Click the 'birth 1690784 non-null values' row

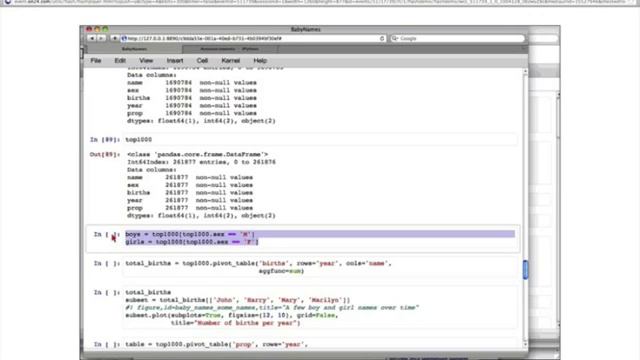pyautogui.click(x=192, y=98)
